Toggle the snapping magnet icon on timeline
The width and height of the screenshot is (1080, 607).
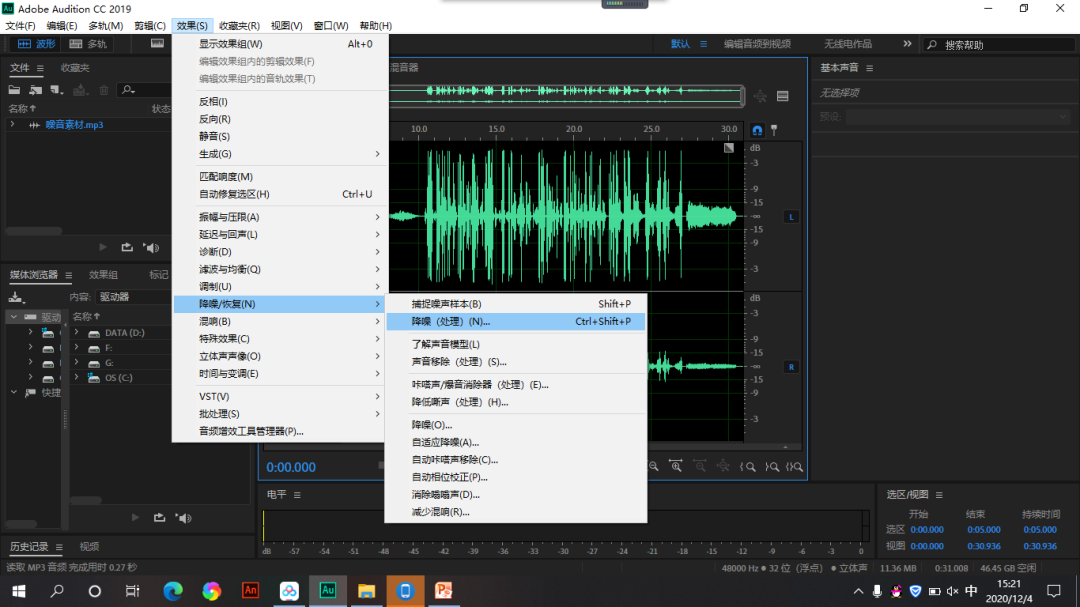point(757,130)
